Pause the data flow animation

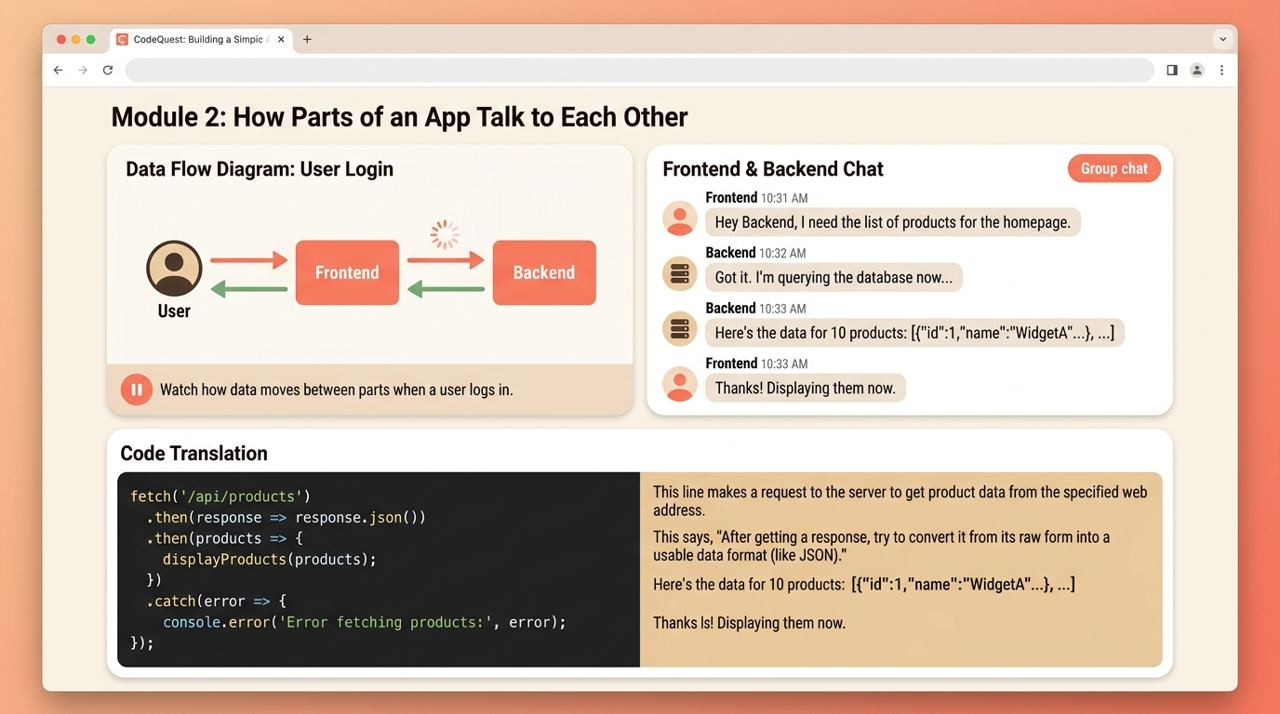136,389
